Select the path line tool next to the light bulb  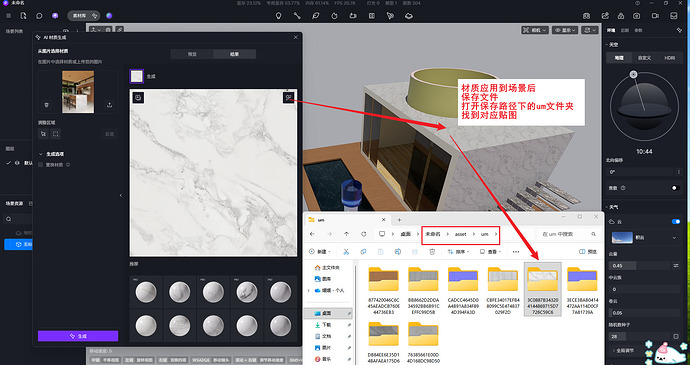coord(297,15)
